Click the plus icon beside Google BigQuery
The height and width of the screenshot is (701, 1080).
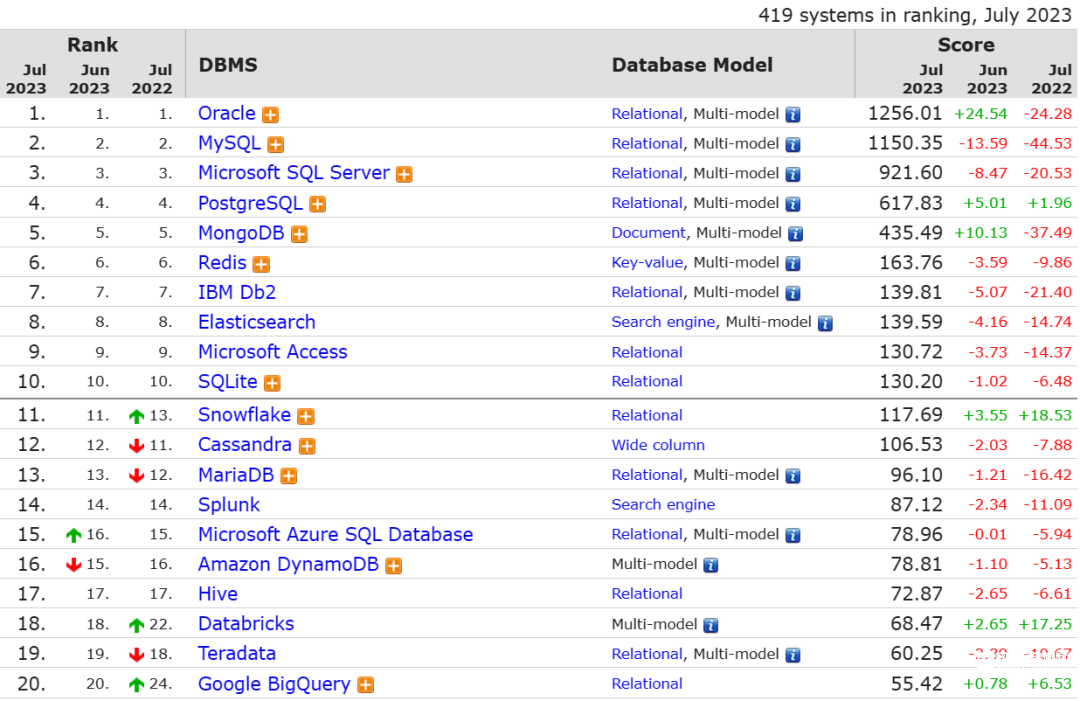[366, 686]
